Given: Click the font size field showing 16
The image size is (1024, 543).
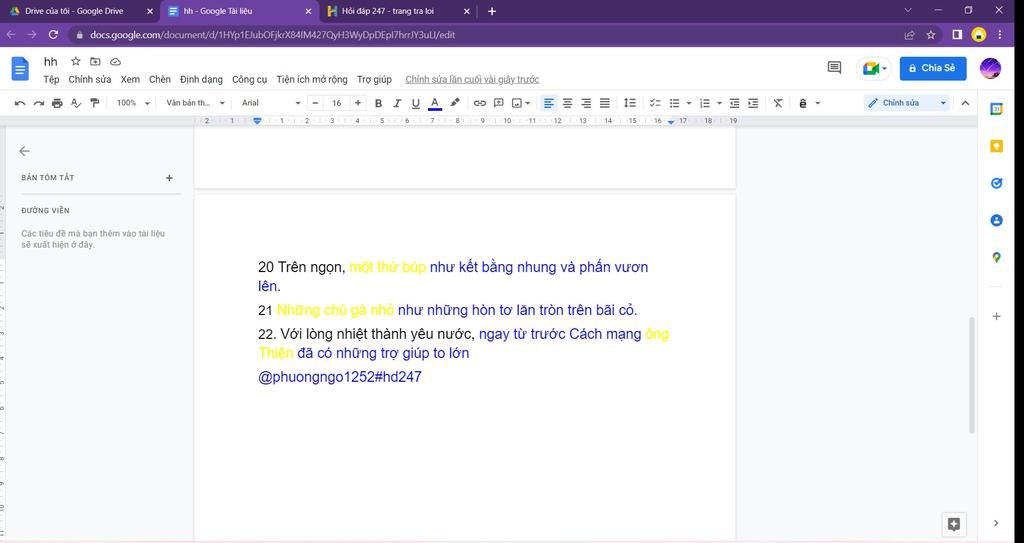Looking at the screenshot, I should pos(337,103).
